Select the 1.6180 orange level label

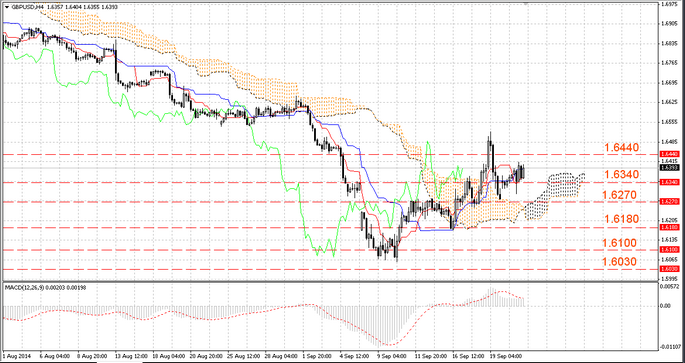[622, 219]
